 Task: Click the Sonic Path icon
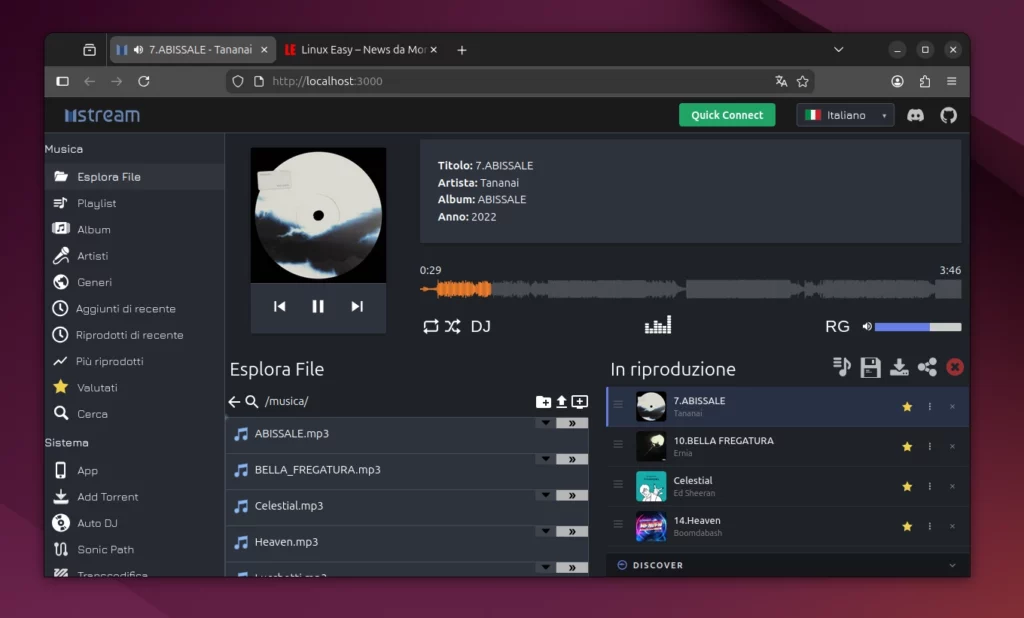tap(61, 549)
